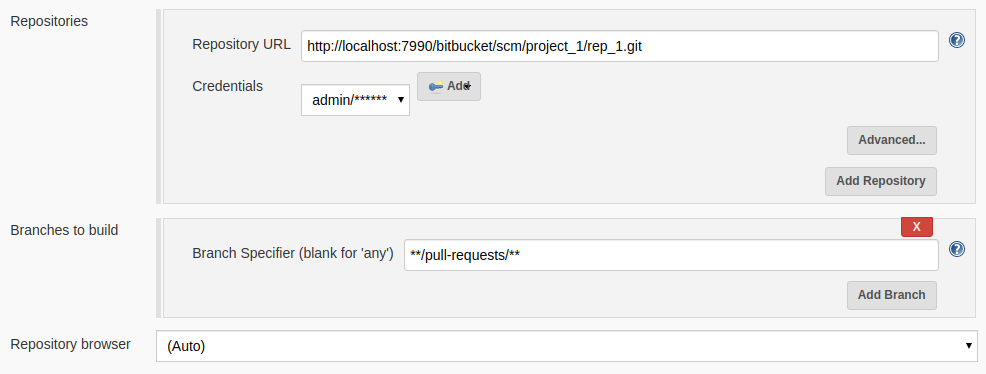Focus the Branch Specifier text field

(671, 255)
